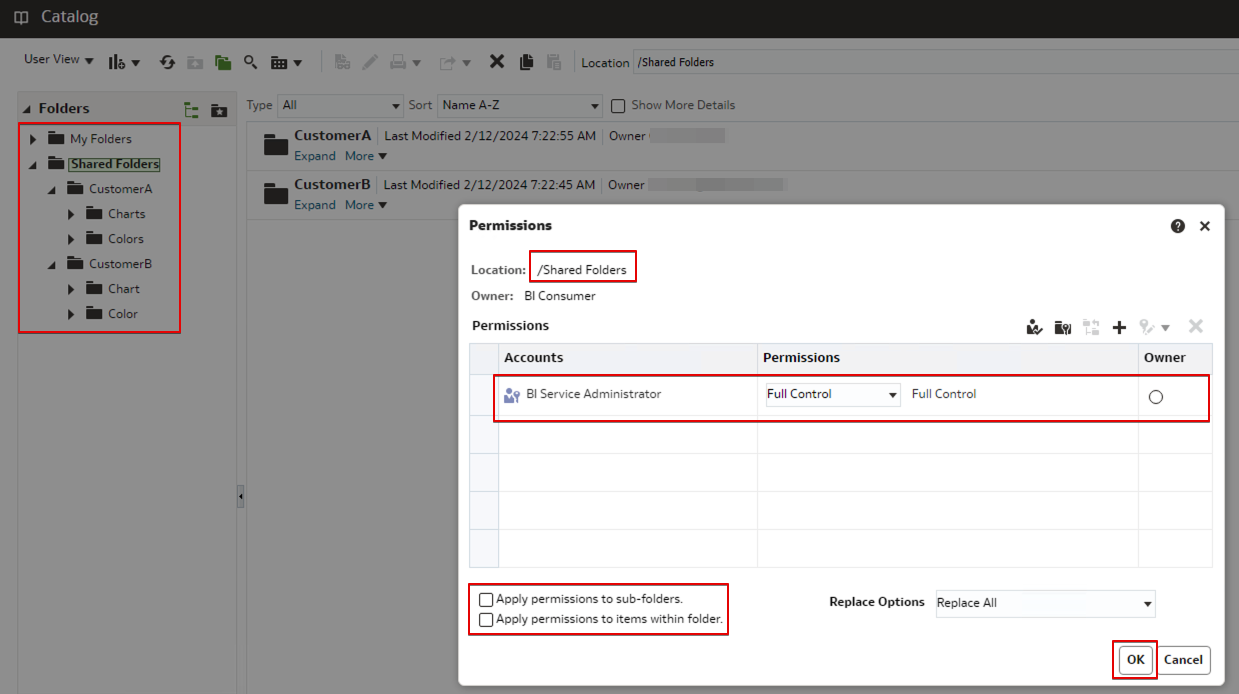
Task: Click the Delete X icon in catalog toolbar
Action: (x=497, y=62)
